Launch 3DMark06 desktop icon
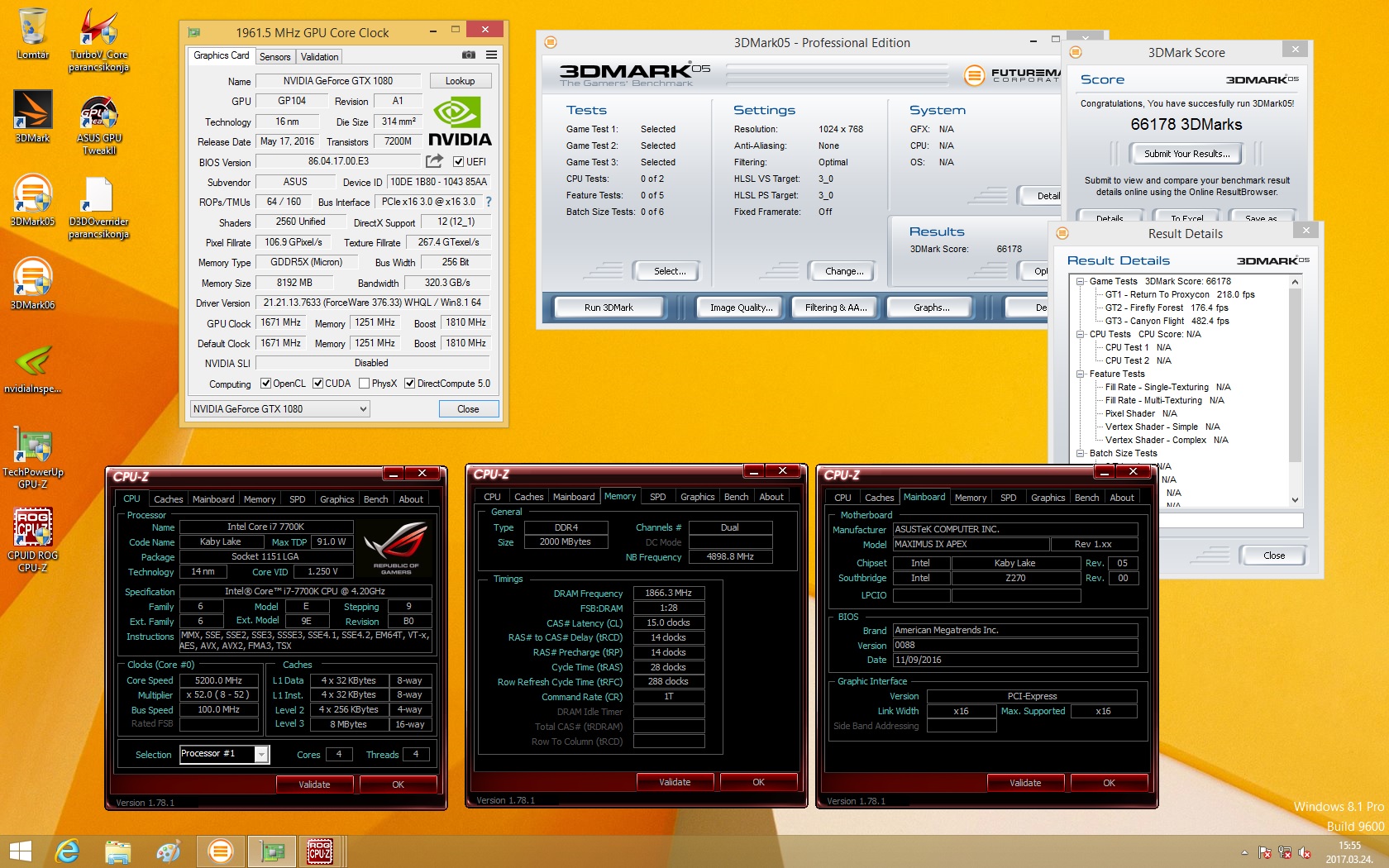The height and width of the screenshot is (868, 1389). pyautogui.click(x=33, y=284)
